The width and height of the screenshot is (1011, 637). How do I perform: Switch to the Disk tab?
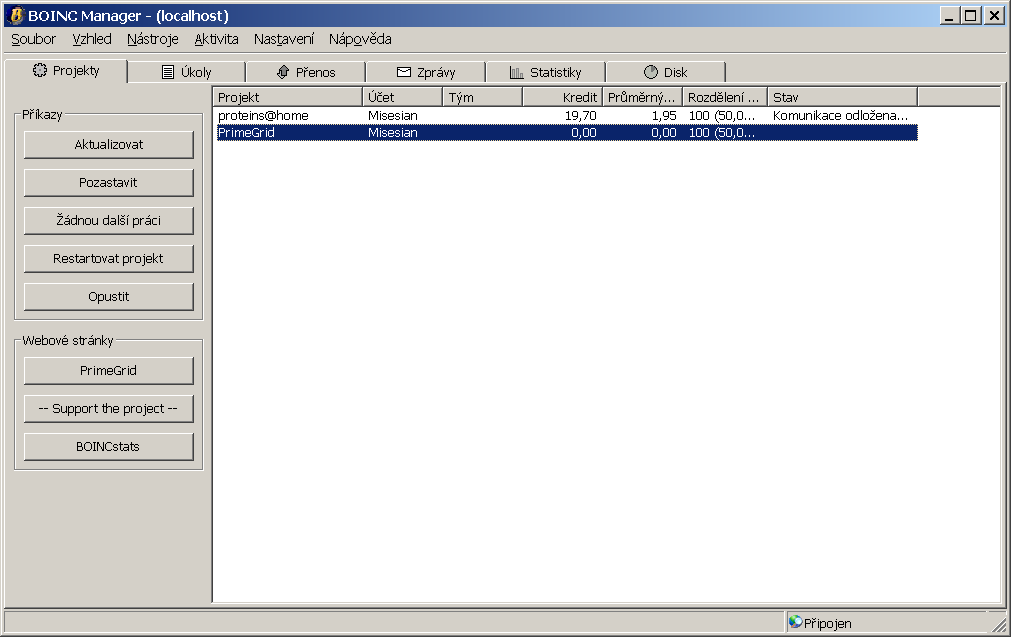[x=665, y=72]
